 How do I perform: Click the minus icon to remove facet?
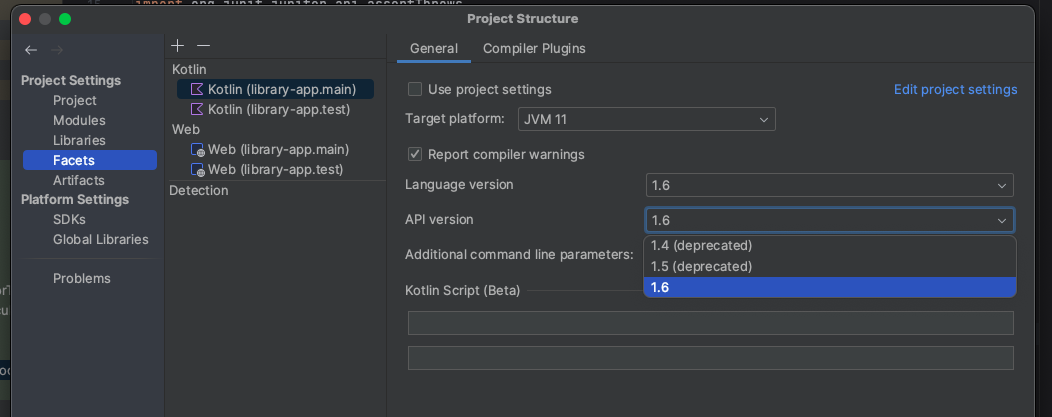point(203,46)
